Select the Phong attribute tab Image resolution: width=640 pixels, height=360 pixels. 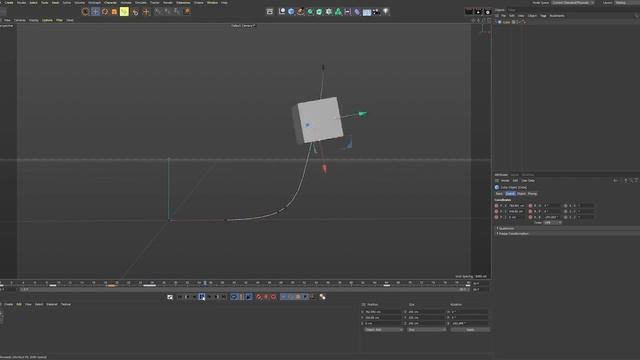point(532,193)
